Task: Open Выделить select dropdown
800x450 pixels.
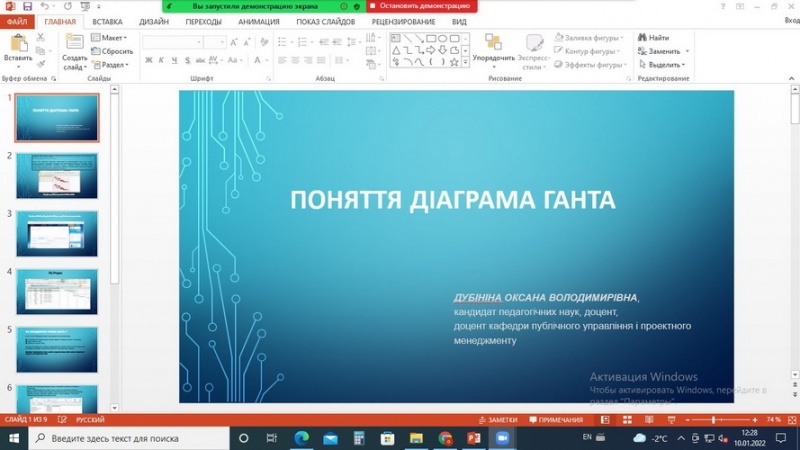Action: click(x=662, y=65)
